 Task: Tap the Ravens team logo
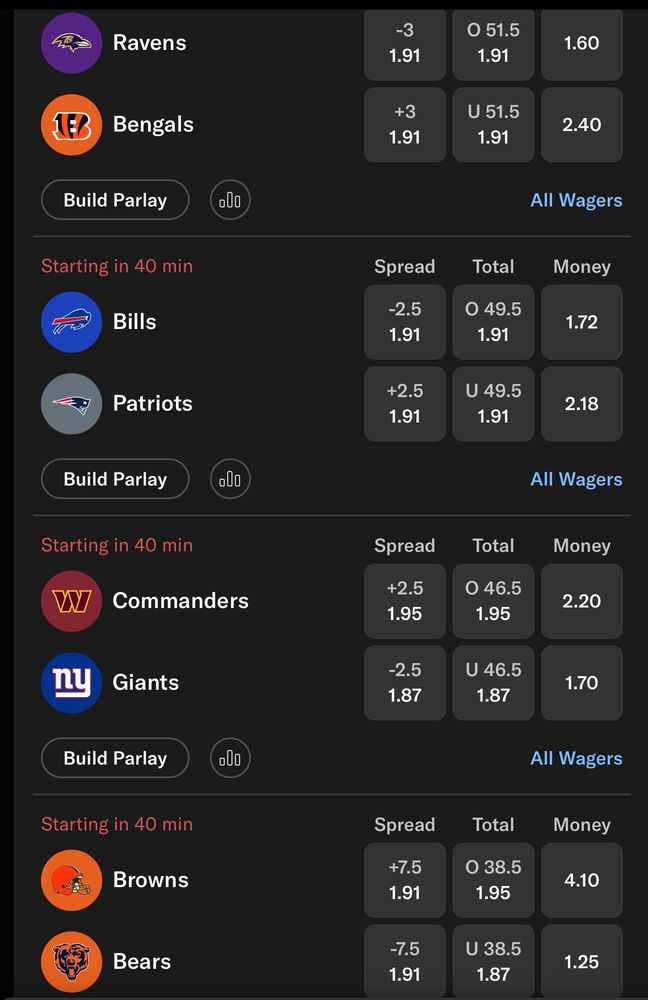(71, 43)
